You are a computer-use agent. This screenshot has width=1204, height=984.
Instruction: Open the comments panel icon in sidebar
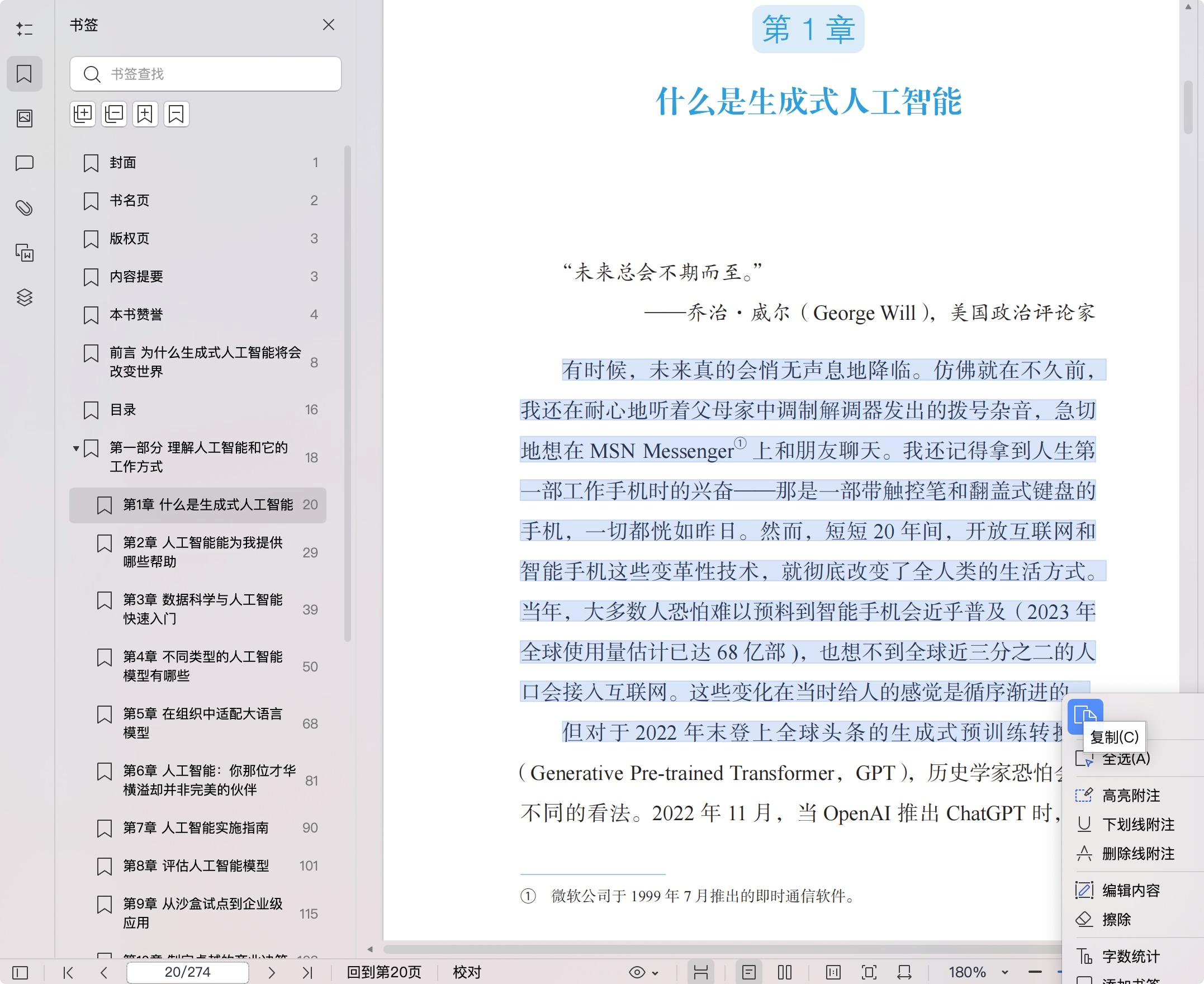tap(25, 163)
